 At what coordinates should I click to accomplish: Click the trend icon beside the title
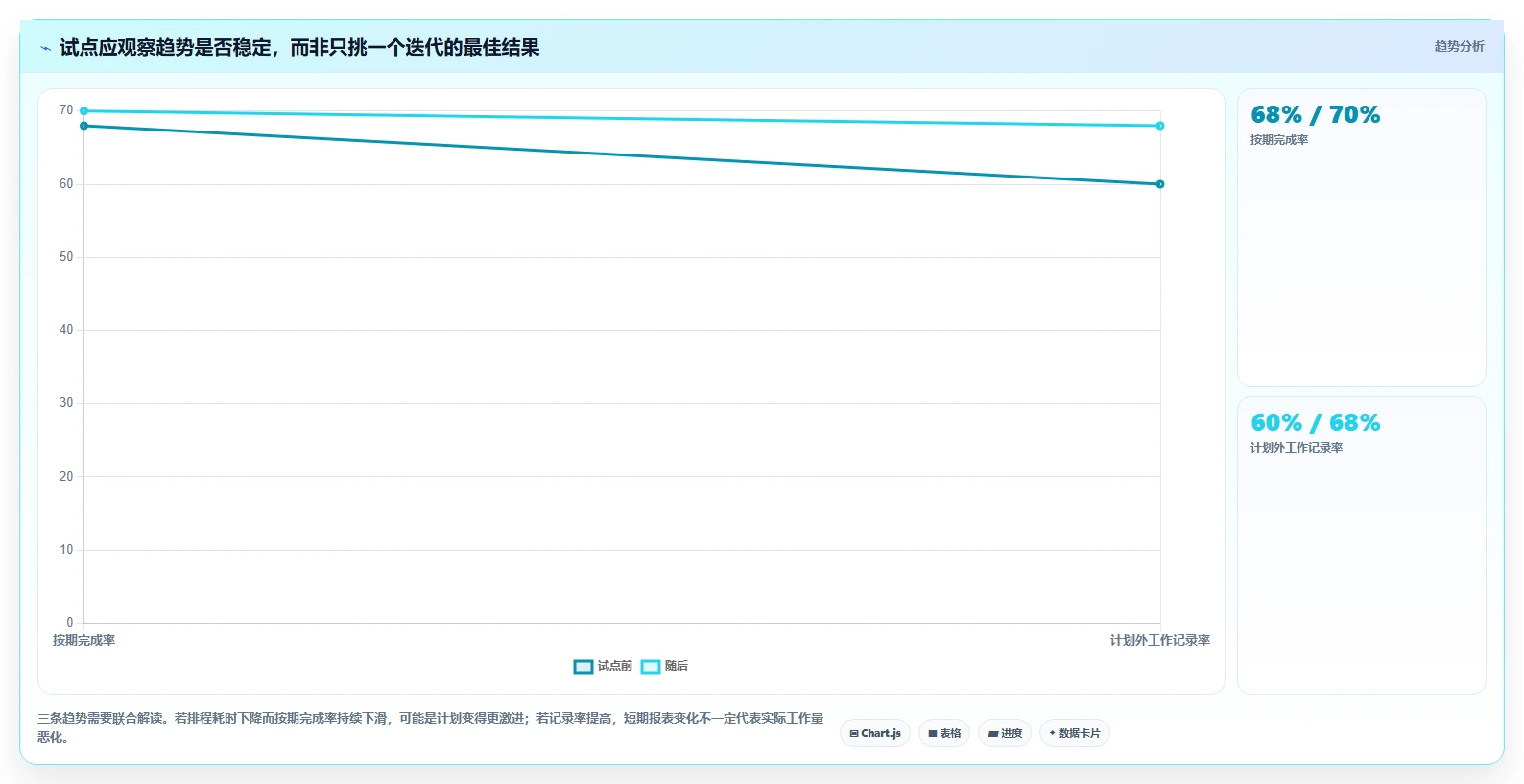(x=45, y=48)
